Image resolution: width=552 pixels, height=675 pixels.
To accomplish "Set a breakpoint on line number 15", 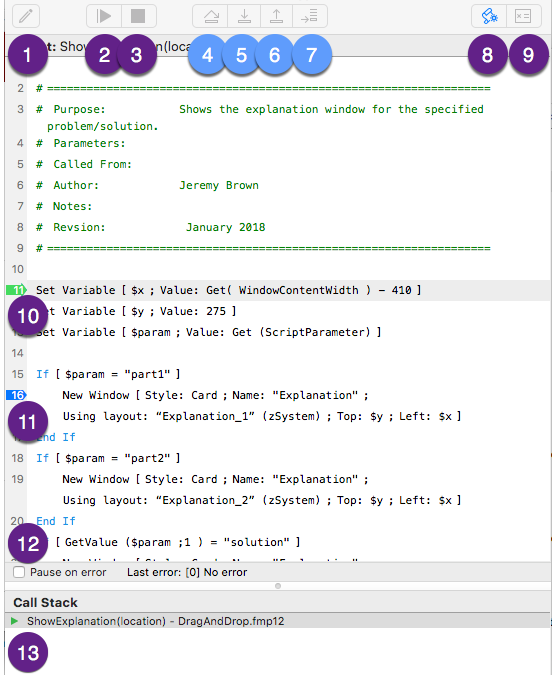I will pyautogui.click(x=17, y=374).
